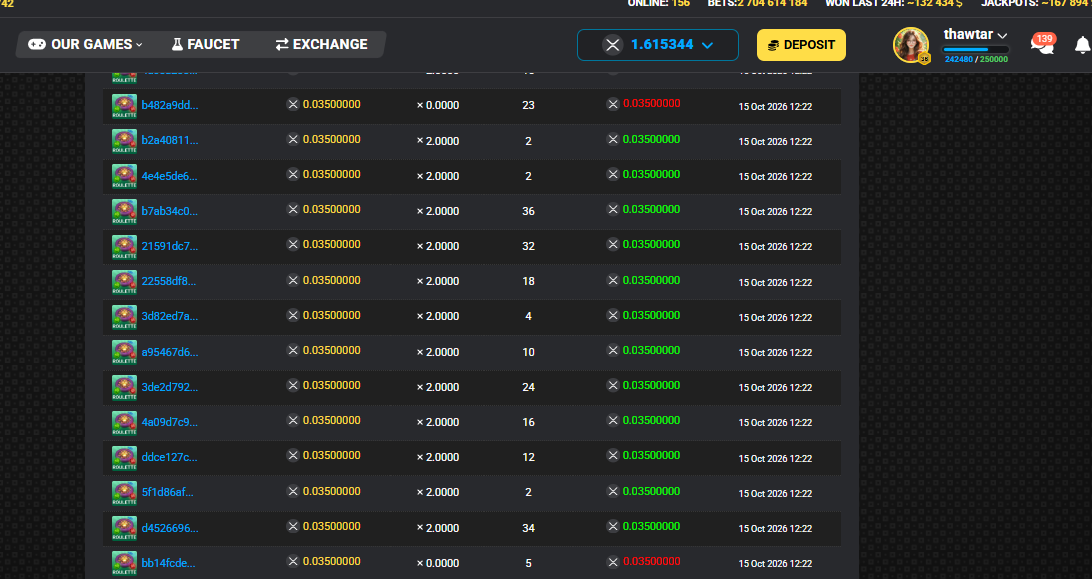Click roulette game icon in d4526696 row

tap(125, 528)
